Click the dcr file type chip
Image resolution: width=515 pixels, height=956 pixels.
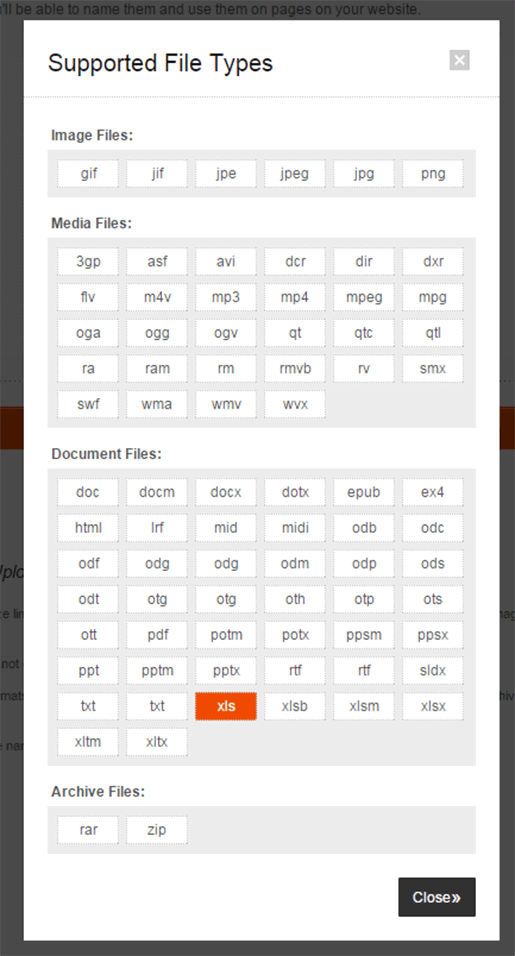click(x=295, y=261)
